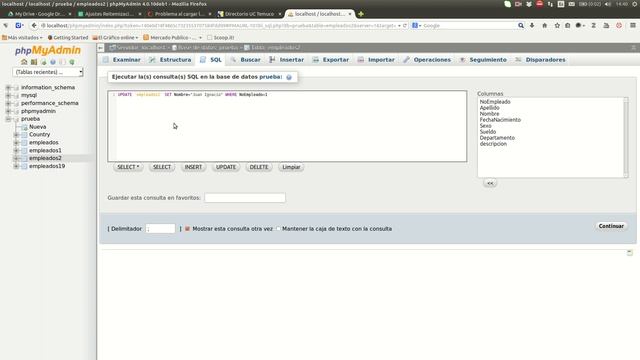This screenshot has height=360, width=640.
Task: Click the search magnifier icon in Google box
Action: point(521,25)
